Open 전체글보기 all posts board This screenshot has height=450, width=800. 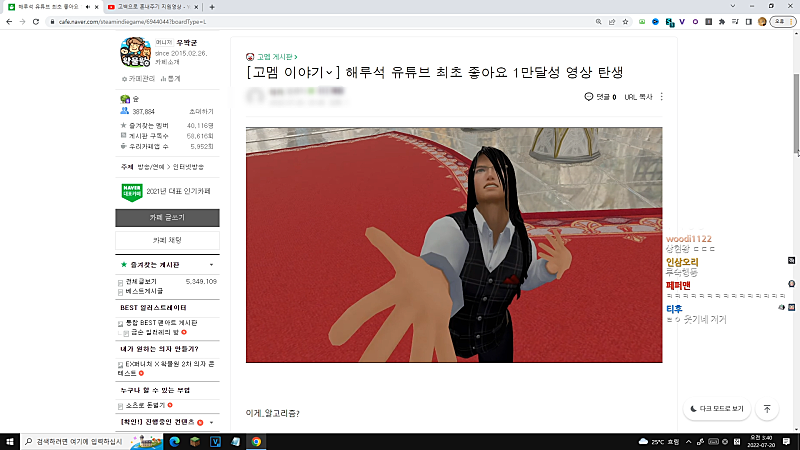point(141,282)
